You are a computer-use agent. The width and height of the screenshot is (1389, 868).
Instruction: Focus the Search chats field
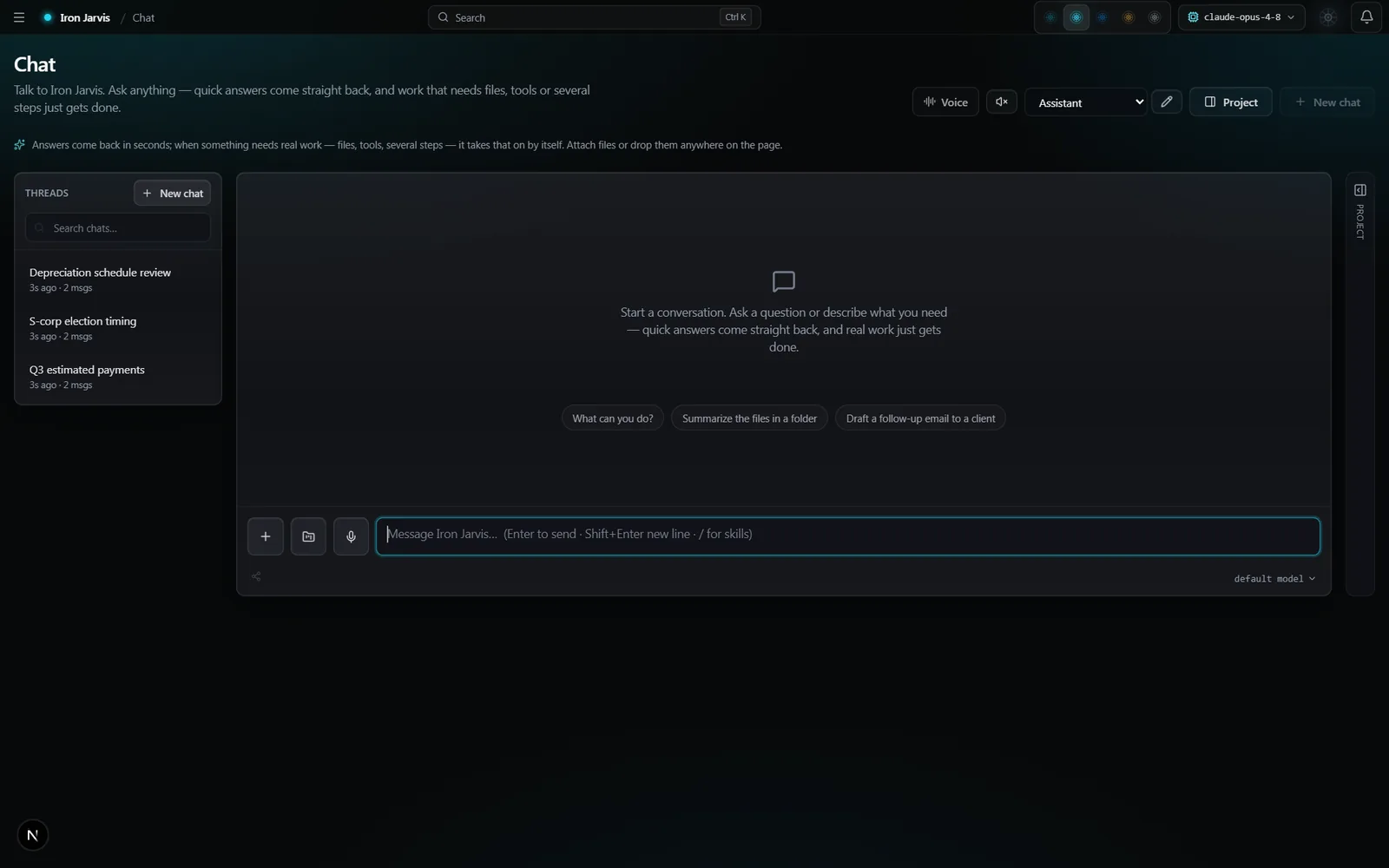tap(118, 228)
